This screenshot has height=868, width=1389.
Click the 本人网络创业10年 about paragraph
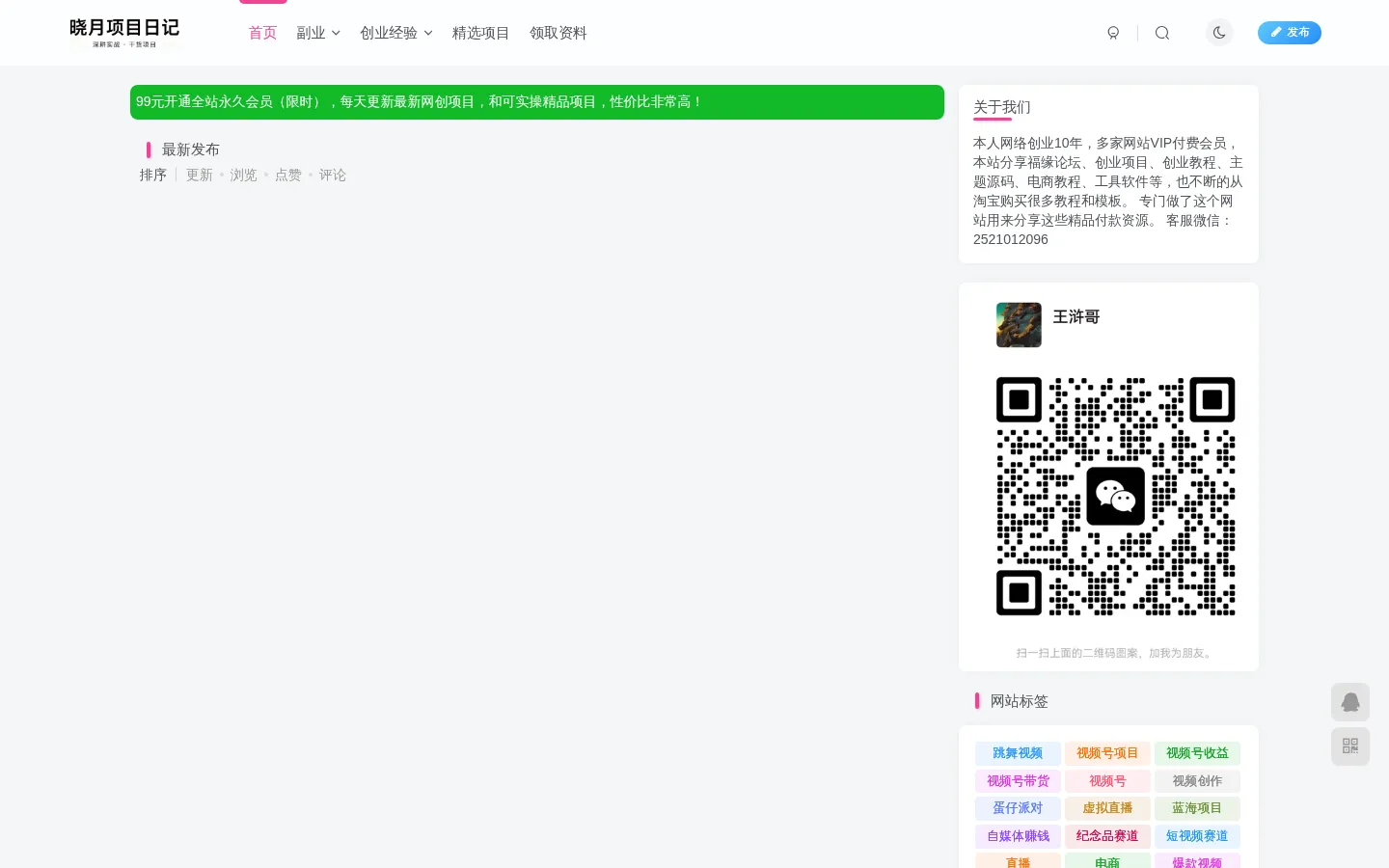coord(1108,191)
